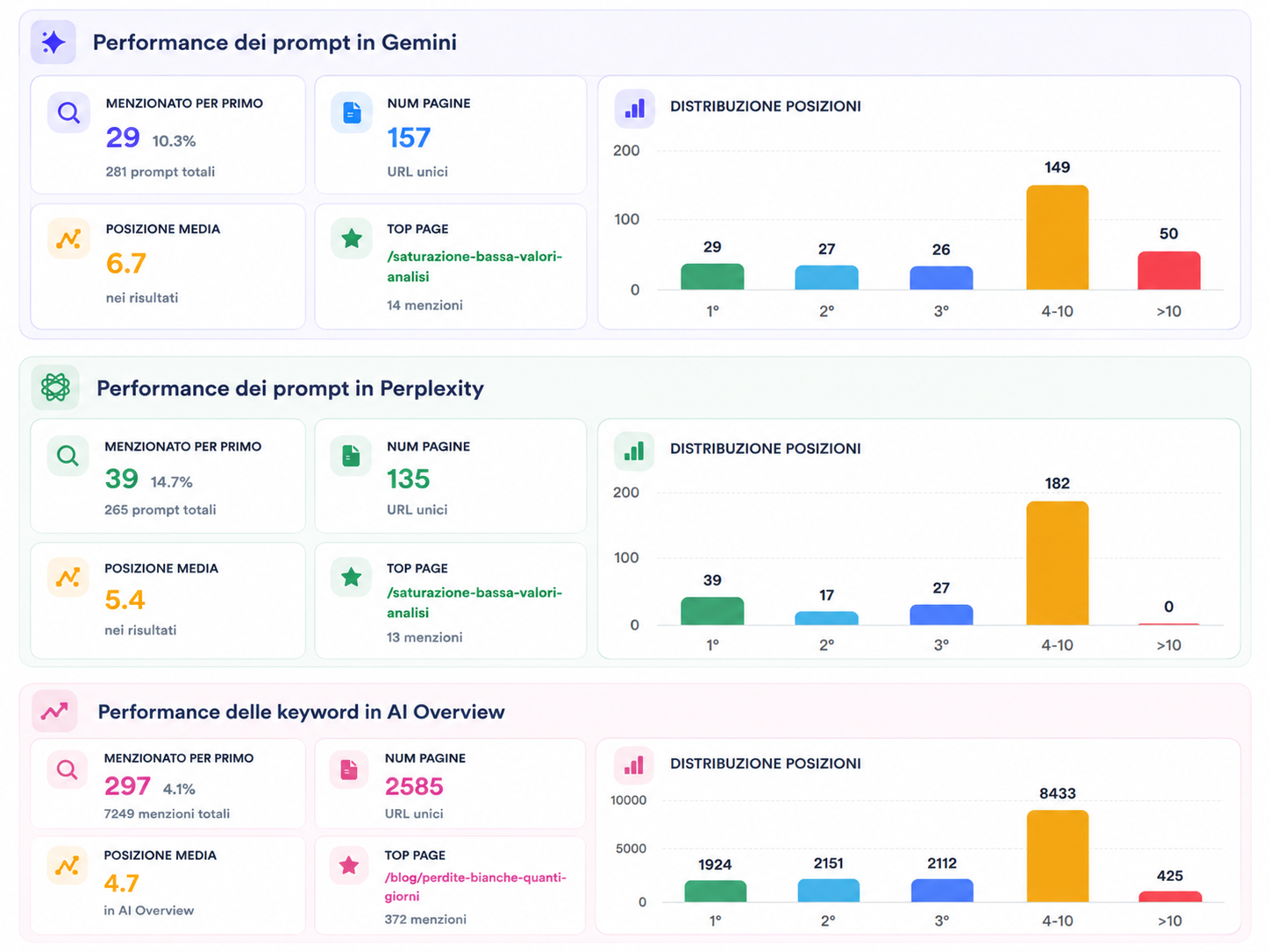The image size is (1270, 952).
Task: Click the pink star icon in AI Overview TOP PAGE
Action: pos(349,865)
